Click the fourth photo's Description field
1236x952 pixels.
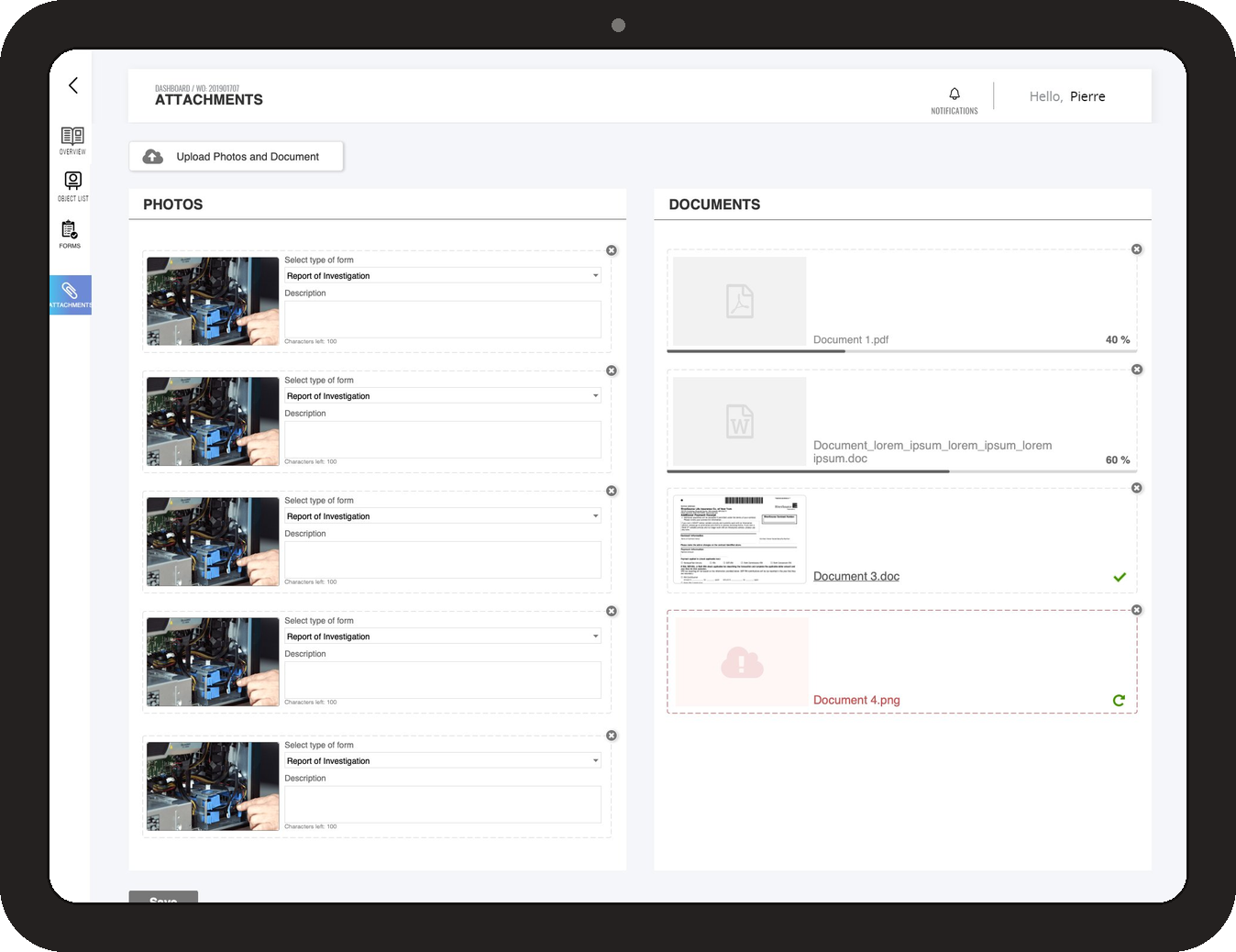click(443, 680)
